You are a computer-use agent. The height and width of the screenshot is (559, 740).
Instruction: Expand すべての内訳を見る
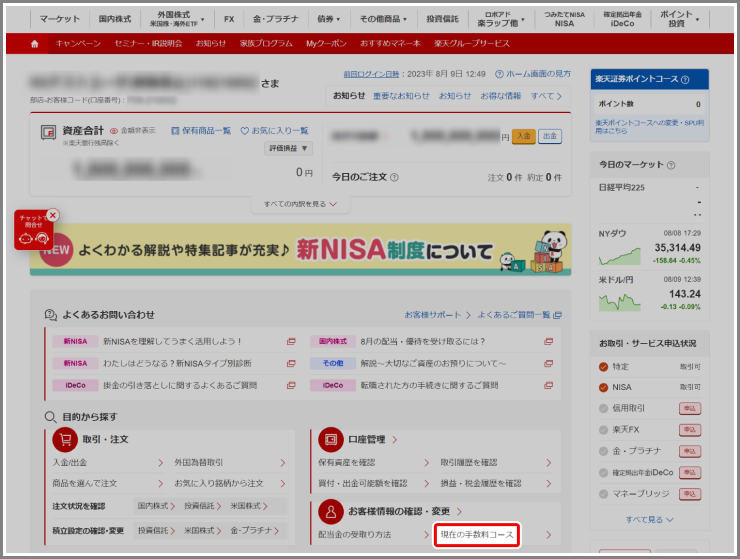[300, 204]
